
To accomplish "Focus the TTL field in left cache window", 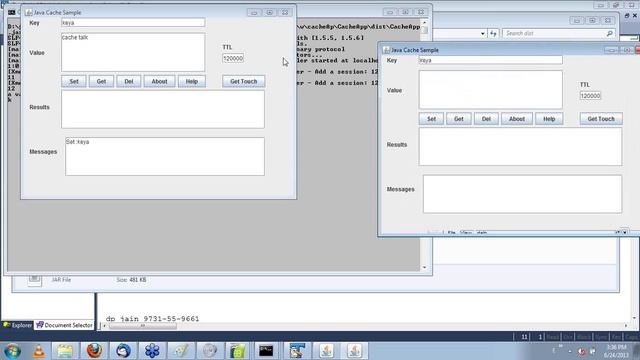I will pyautogui.click(x=233, y=58).
